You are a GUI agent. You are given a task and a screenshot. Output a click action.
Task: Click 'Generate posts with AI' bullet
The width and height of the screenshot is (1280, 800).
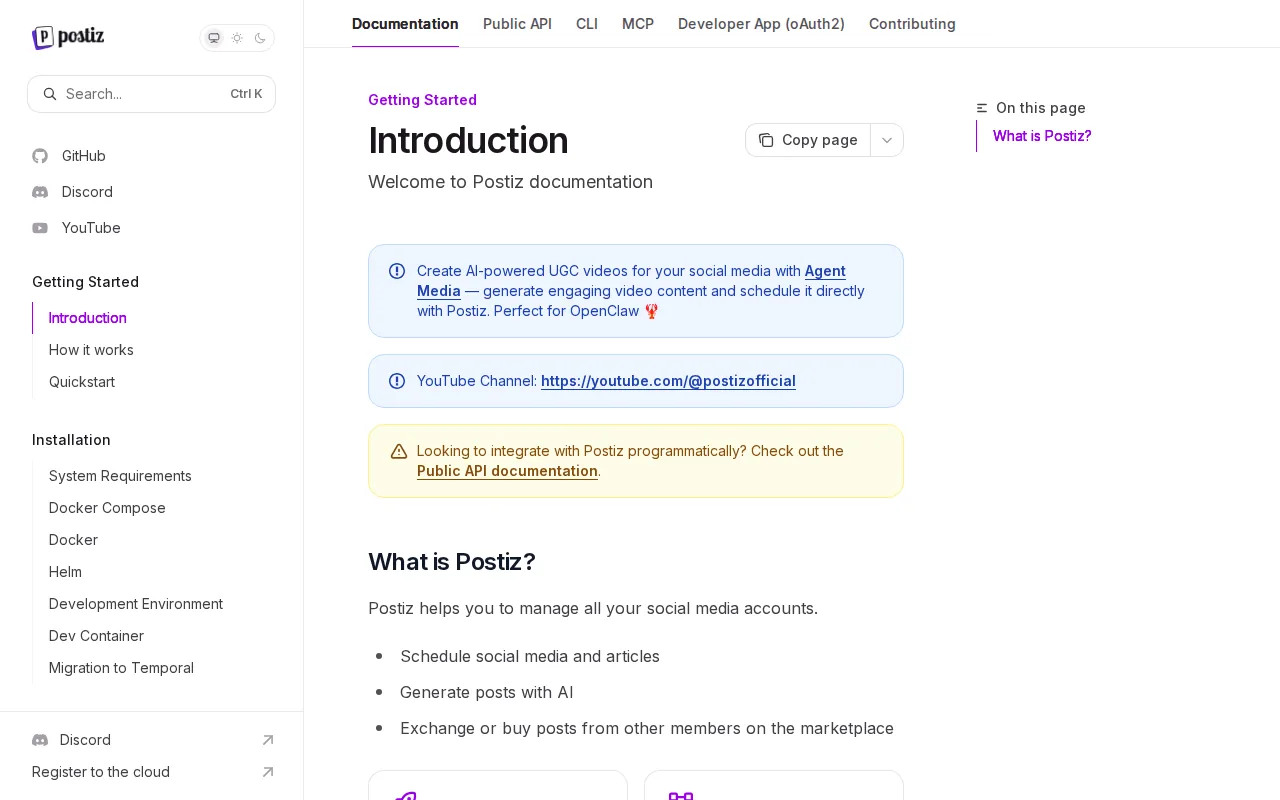pyautogui.click(x=487, y=692)
